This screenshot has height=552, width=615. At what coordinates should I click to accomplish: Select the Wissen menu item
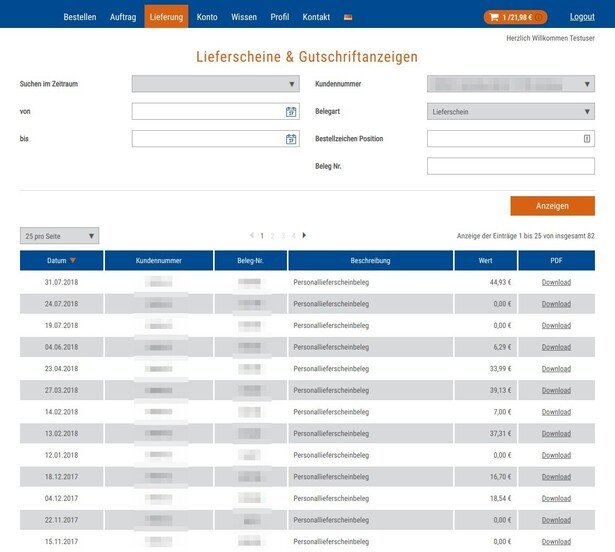(x=244, y=17)
